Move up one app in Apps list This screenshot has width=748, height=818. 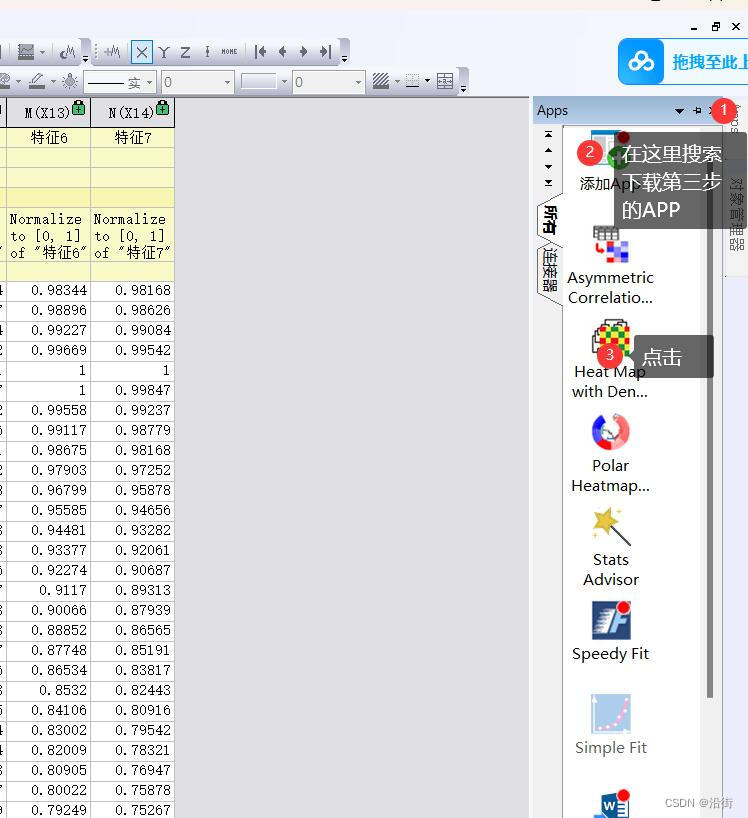(x=548, y=150)
